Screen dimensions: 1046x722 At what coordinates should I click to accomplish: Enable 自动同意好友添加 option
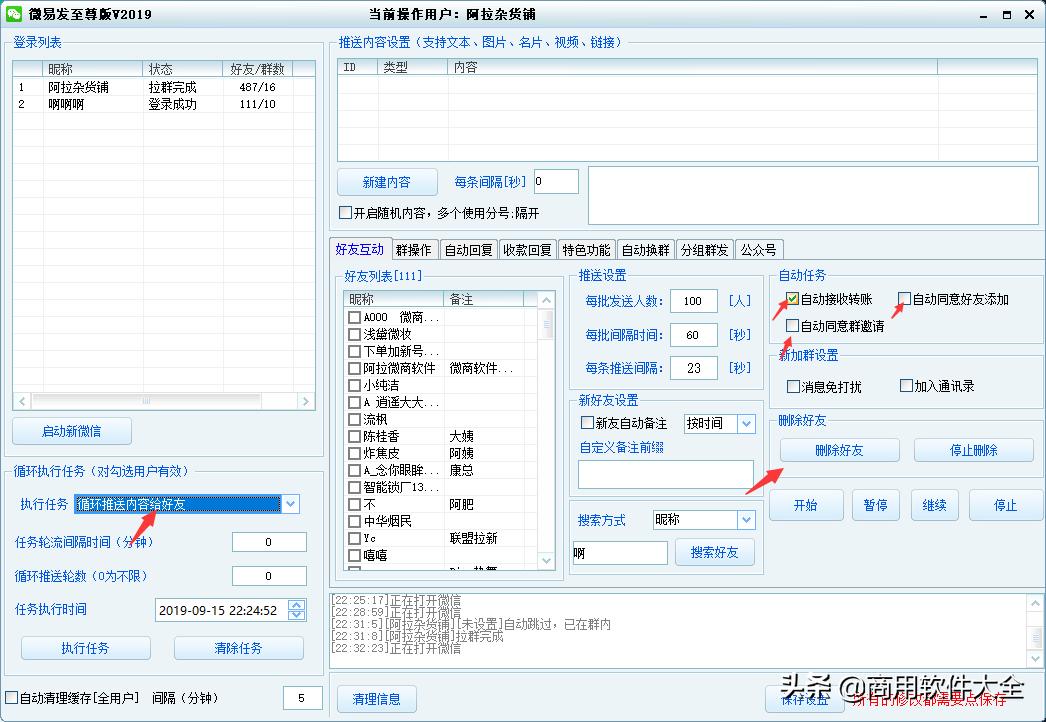pyautogui.click(x=905, y=299)
